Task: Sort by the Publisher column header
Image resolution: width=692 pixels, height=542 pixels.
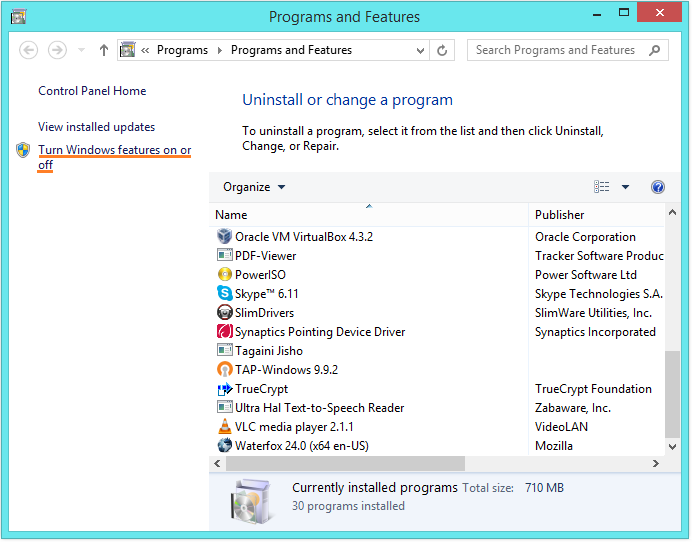Action: (596, 215)
